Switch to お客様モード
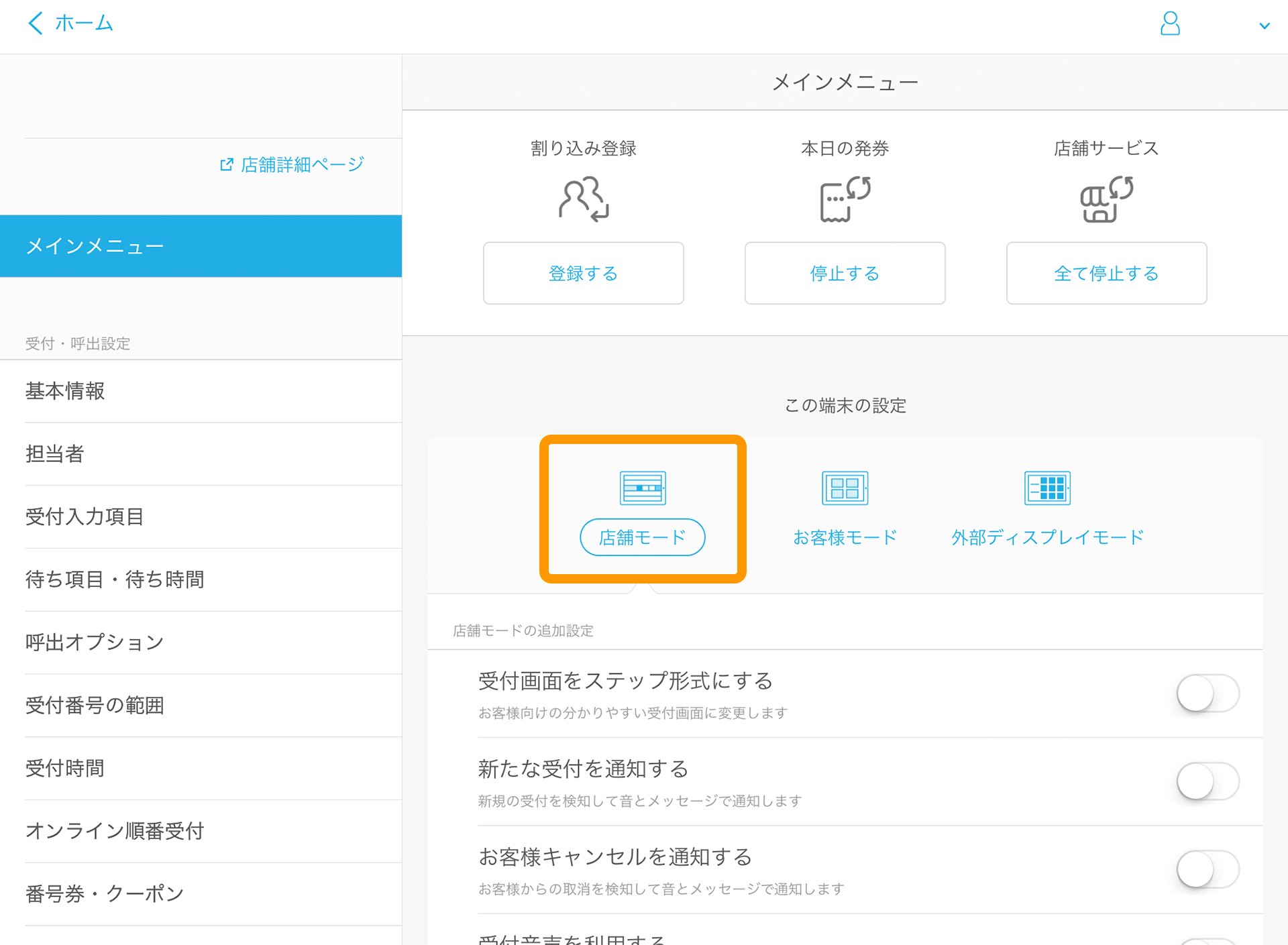This screenshot has width=1288, height=945. [x=845, y=537]
